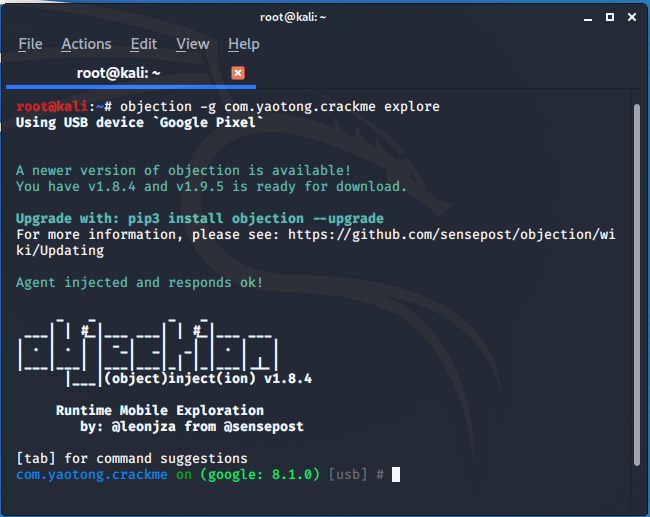The width and height of the screenshot is (650, 517).
Task: Close the root@kali tab with red X
Action: pyautogui.click(x=238, y=73)
